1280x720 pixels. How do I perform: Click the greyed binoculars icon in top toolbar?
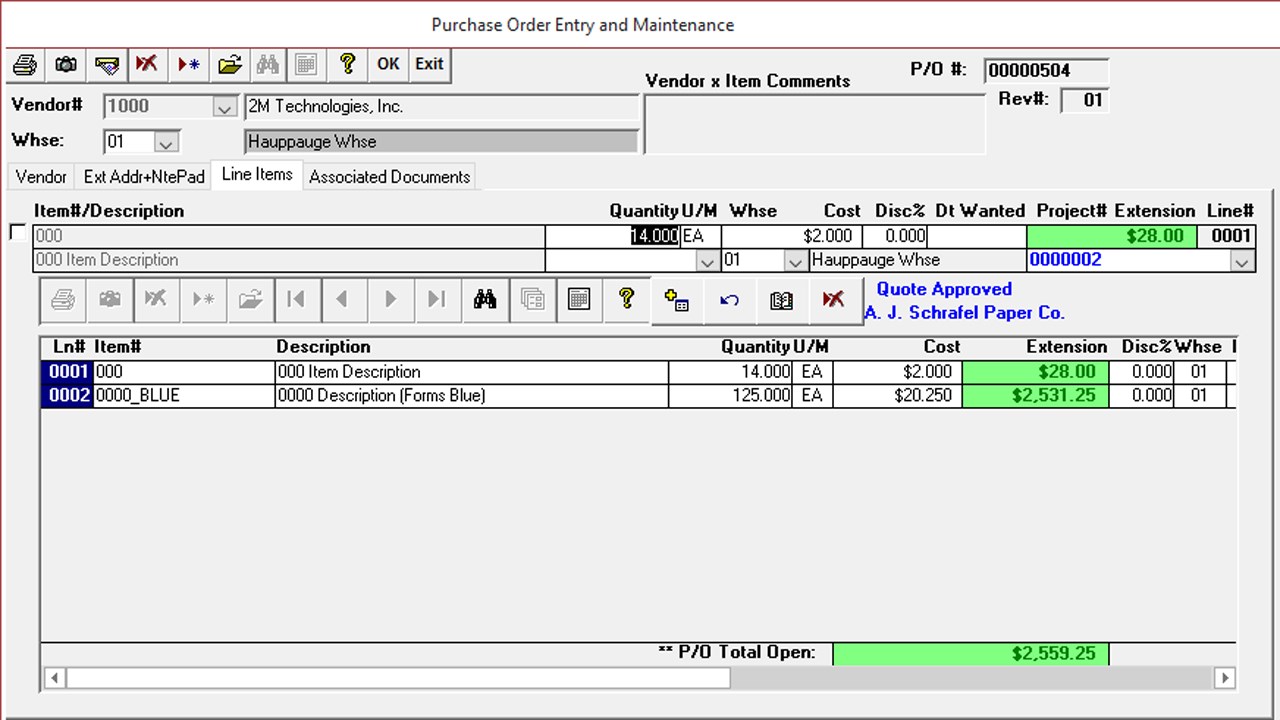pos(268,65)
